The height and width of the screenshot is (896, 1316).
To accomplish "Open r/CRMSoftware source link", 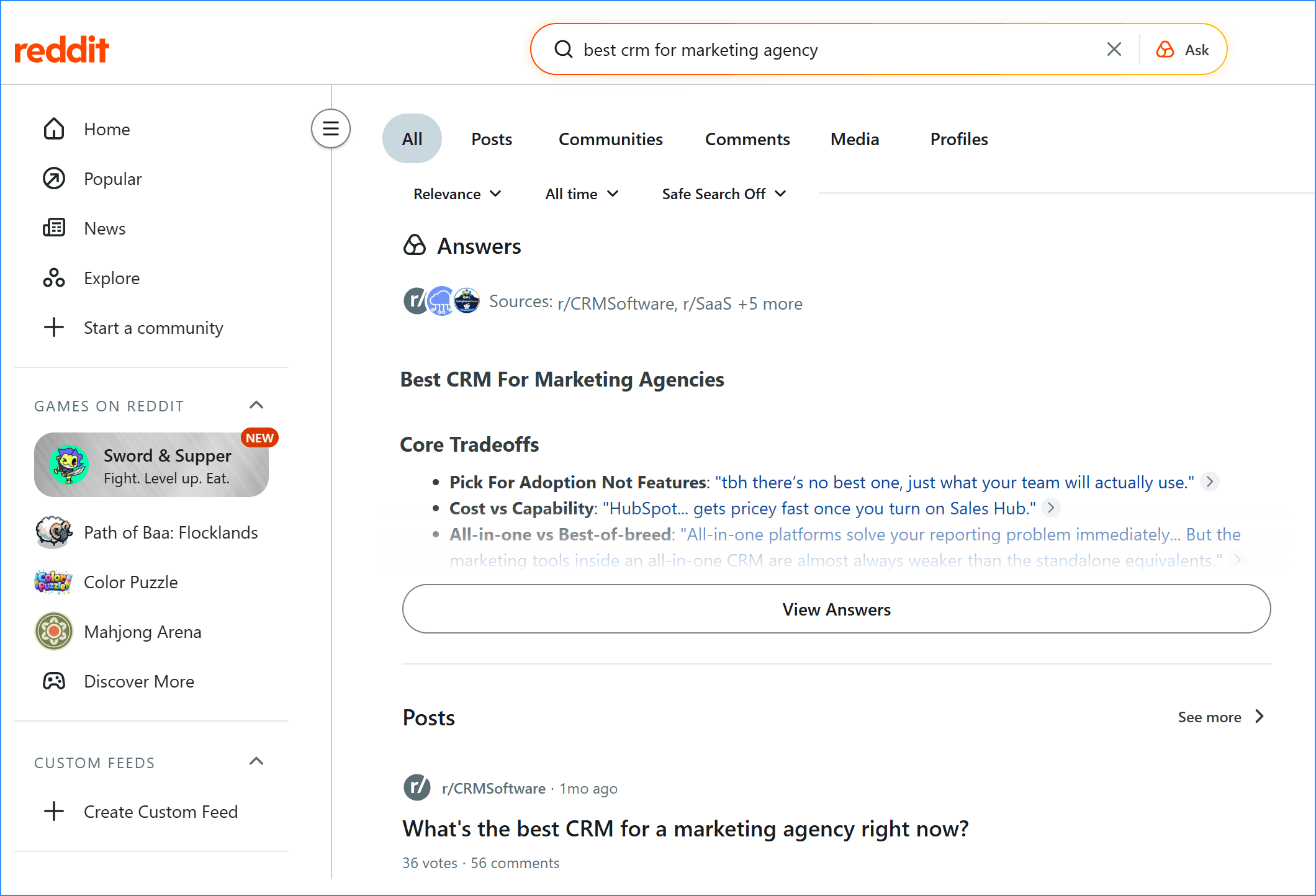I will [615, 303].
